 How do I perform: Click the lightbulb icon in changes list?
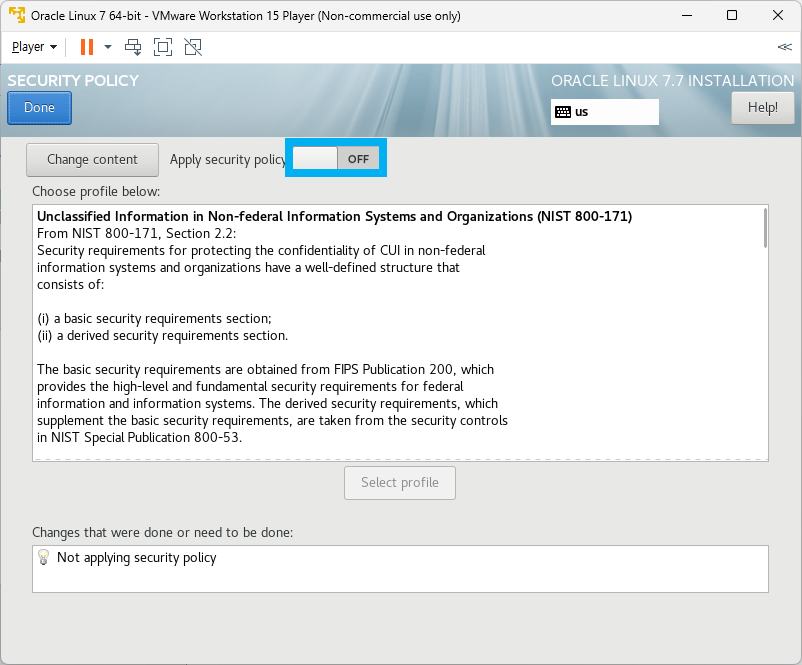[43, 557]
